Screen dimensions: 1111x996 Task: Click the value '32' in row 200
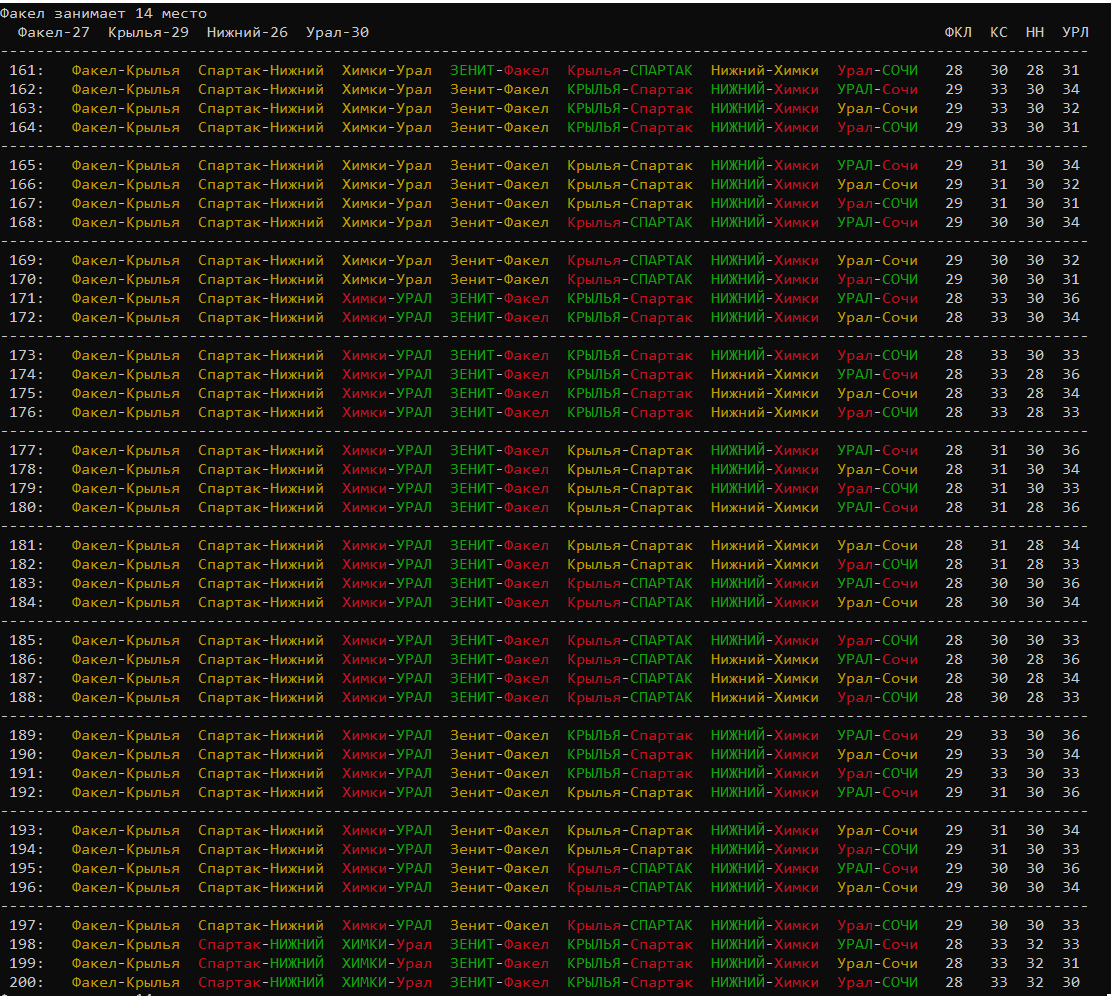(x=1035, y=983)
